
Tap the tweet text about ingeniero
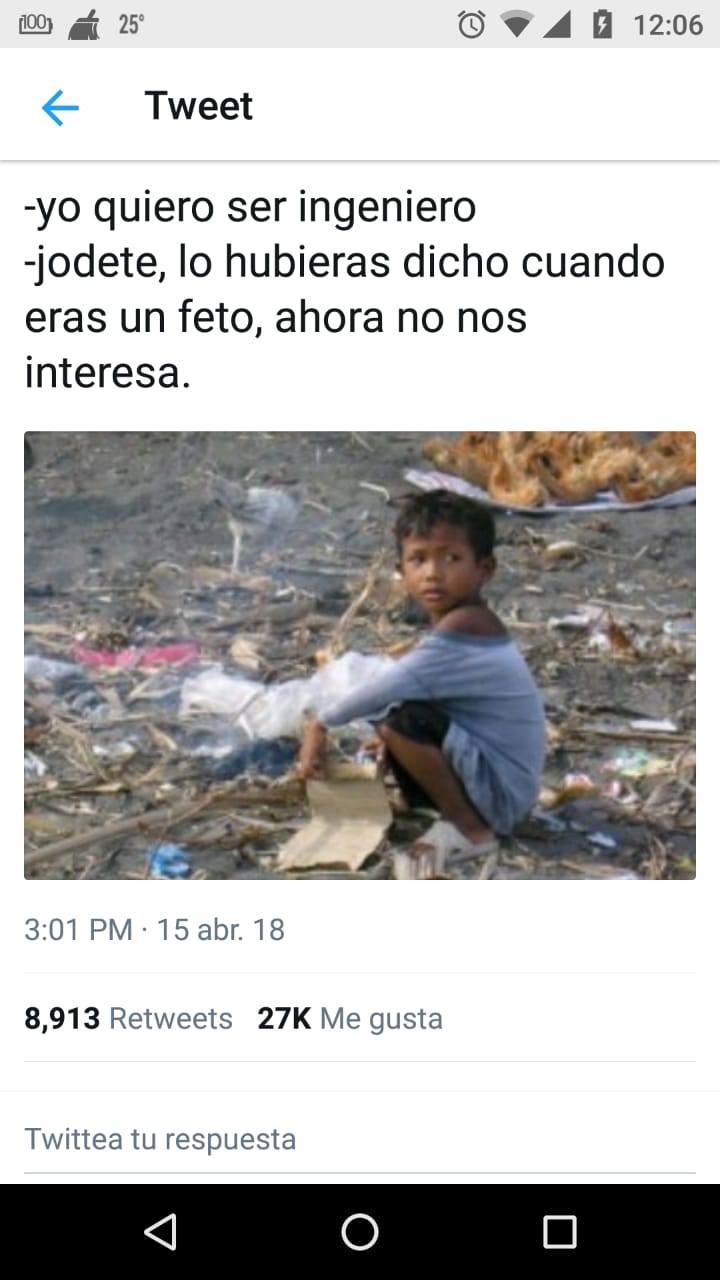(345, 290)
